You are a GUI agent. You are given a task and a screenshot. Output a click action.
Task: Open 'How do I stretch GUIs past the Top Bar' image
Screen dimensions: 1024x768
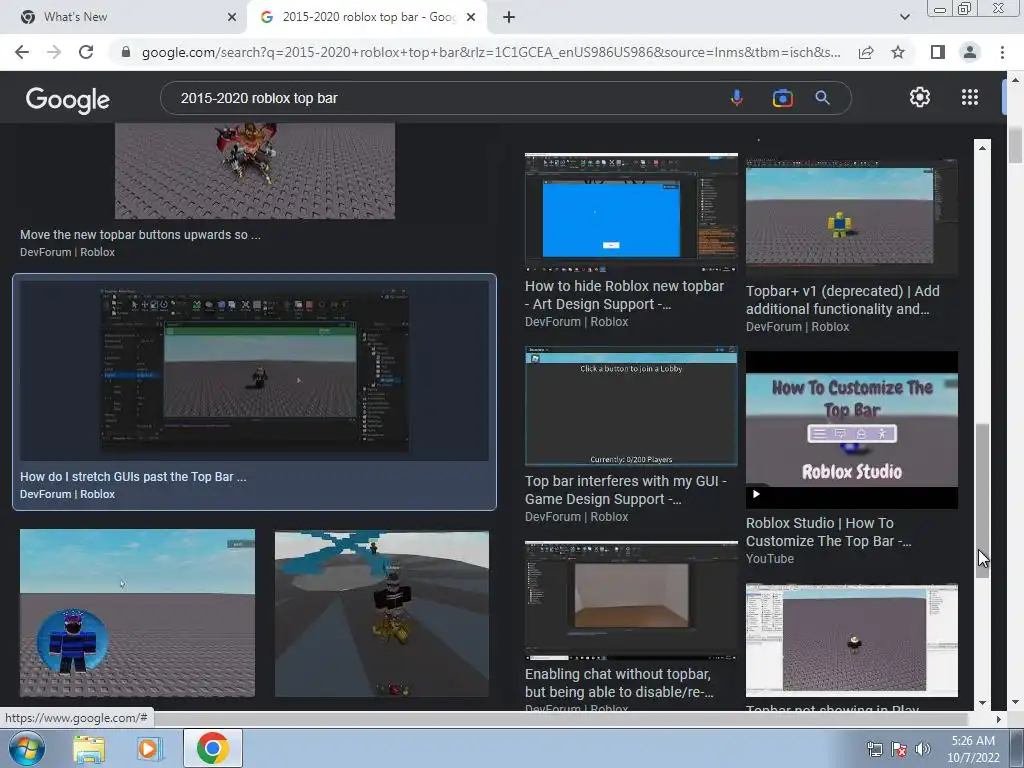(255, 370)
